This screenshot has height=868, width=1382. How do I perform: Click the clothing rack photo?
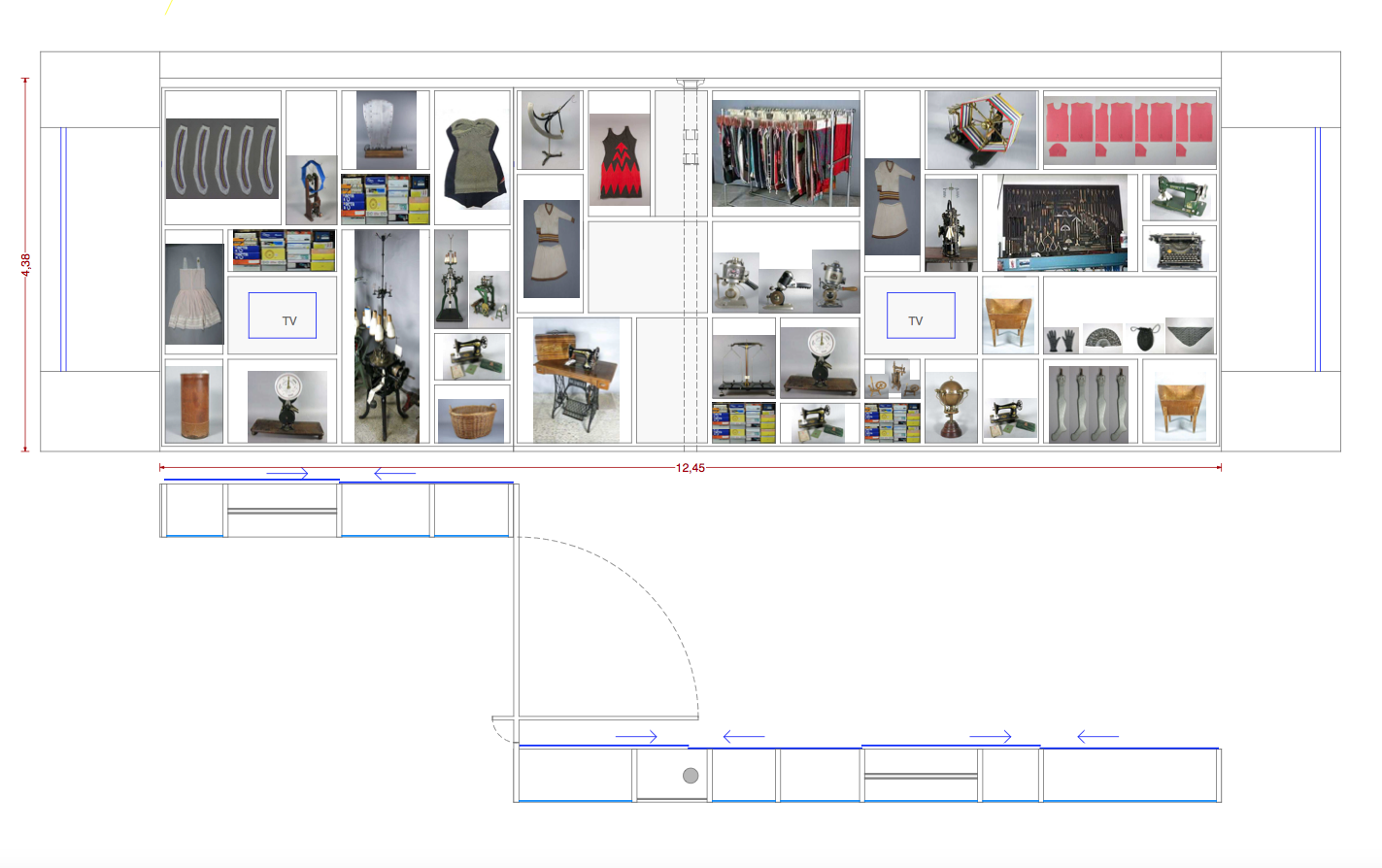786,154
